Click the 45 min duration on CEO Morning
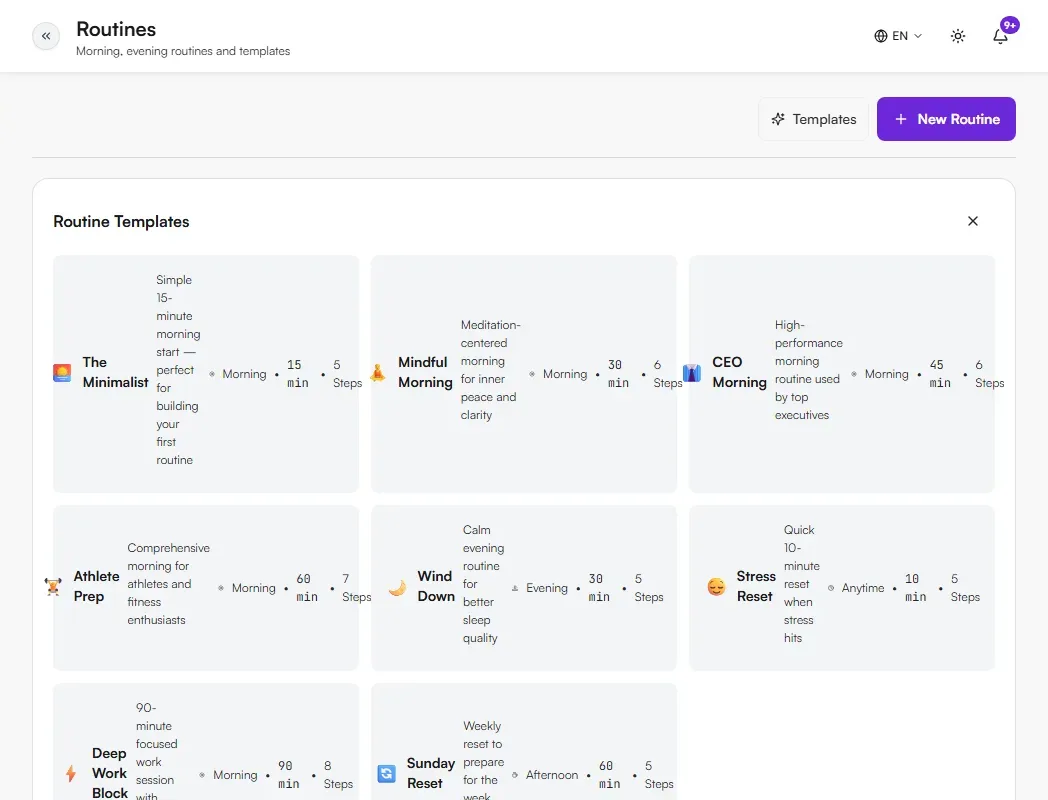This screenshot has width=1048, height=800. tap(940, 374)
